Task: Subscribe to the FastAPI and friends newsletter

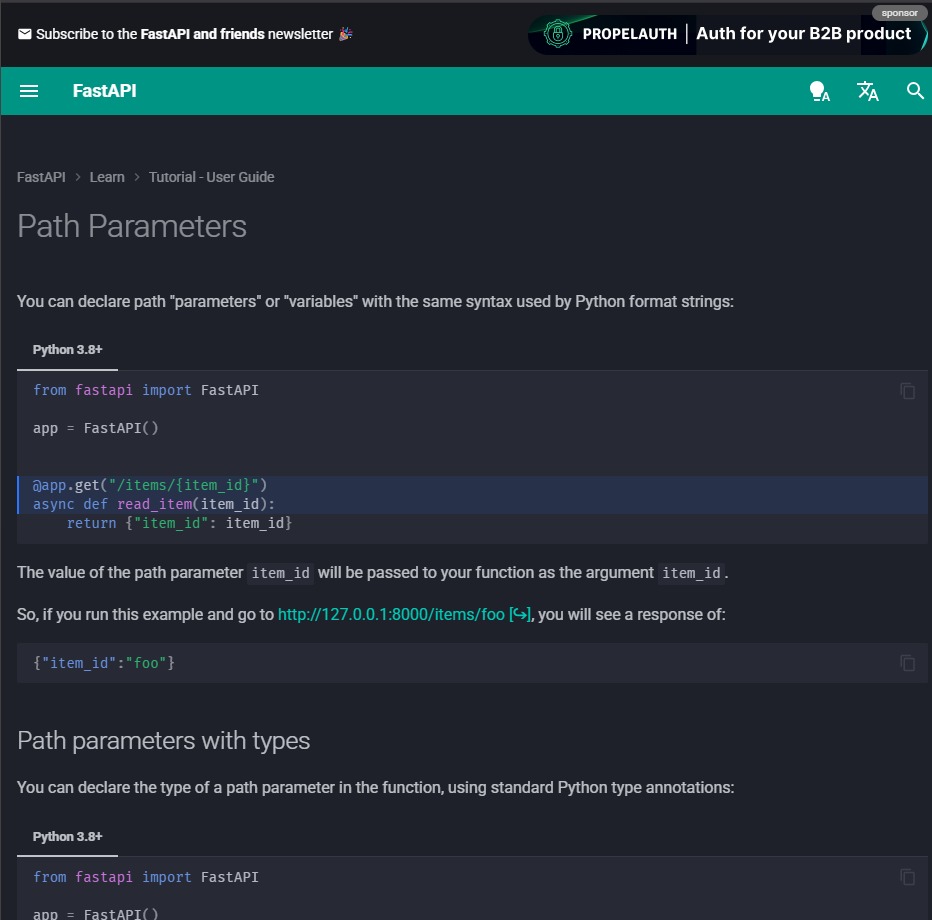Action: tap(185, 33)
